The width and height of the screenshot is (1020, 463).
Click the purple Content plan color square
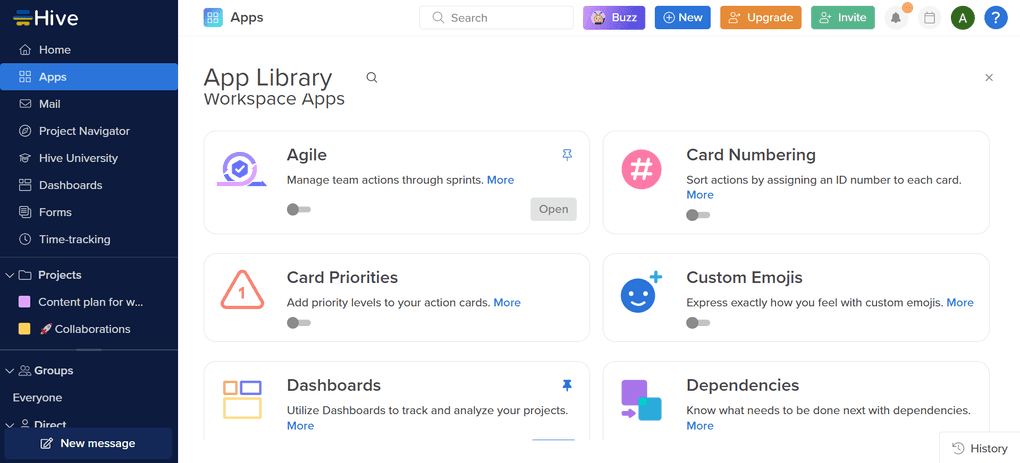pyautogui.click(x=25, y=302)
